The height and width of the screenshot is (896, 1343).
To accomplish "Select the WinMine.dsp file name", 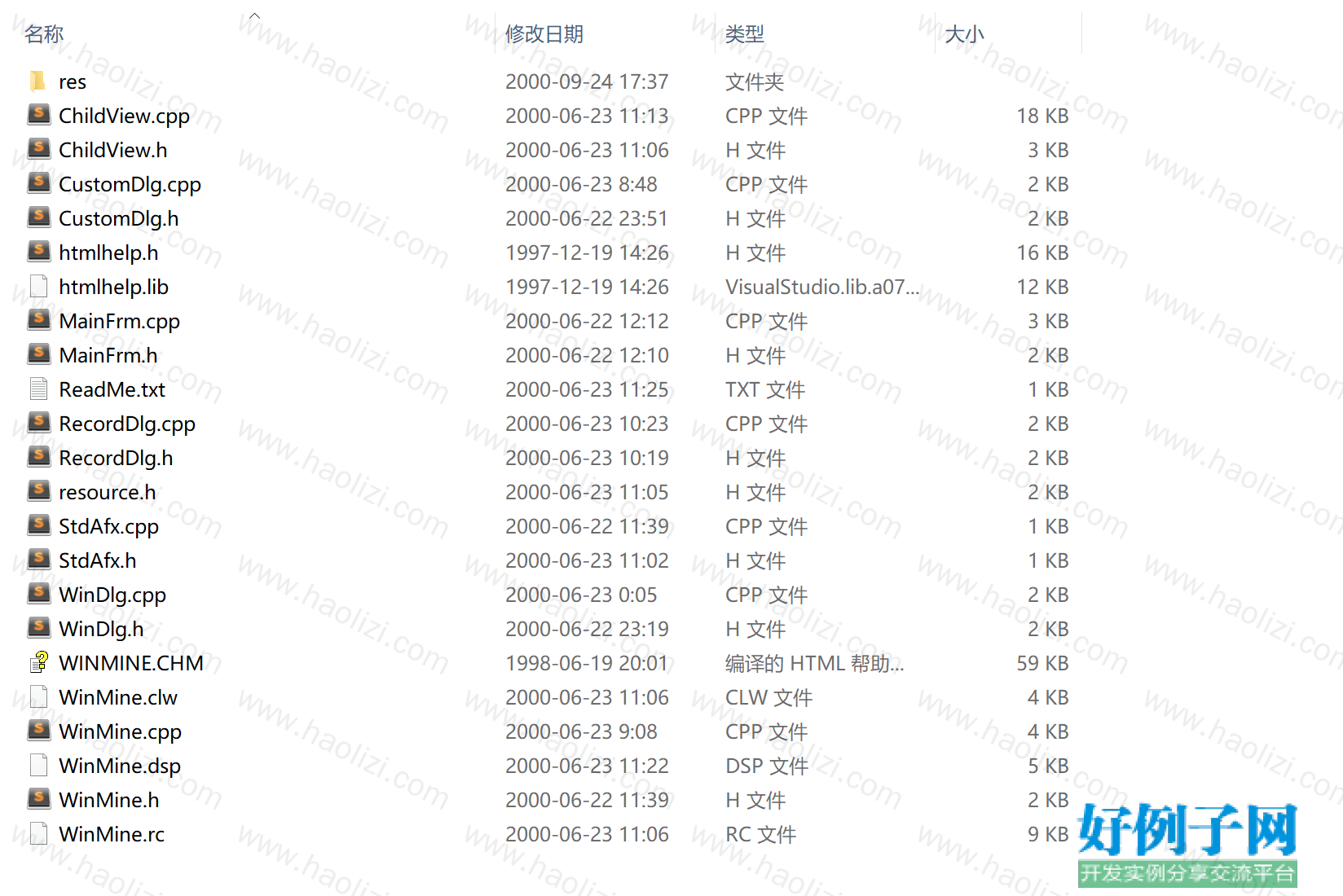I will (x=120, y=766).
